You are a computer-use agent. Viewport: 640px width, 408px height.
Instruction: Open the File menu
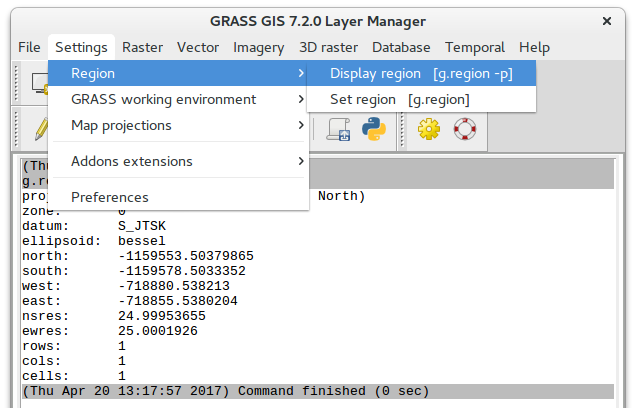pyautogui.click(x=29, y=47)
